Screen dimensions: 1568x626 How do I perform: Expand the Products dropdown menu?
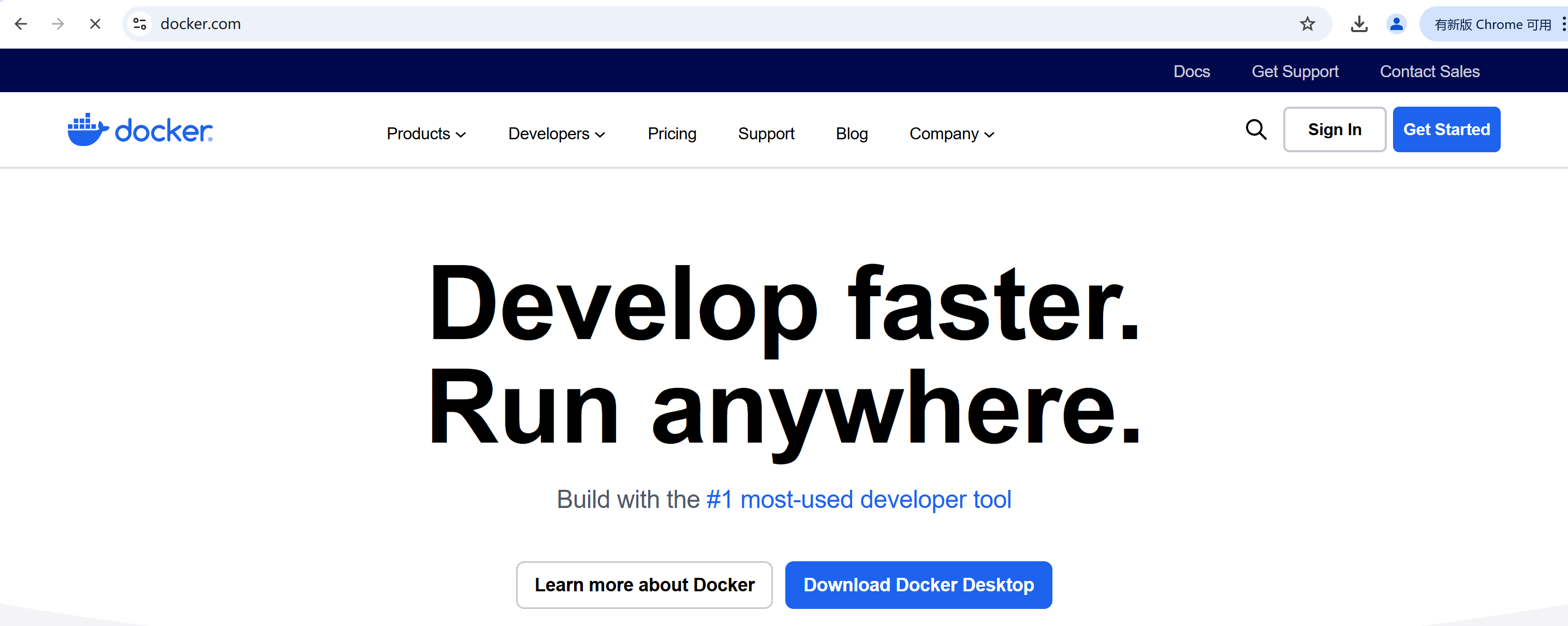coord(426,134)
